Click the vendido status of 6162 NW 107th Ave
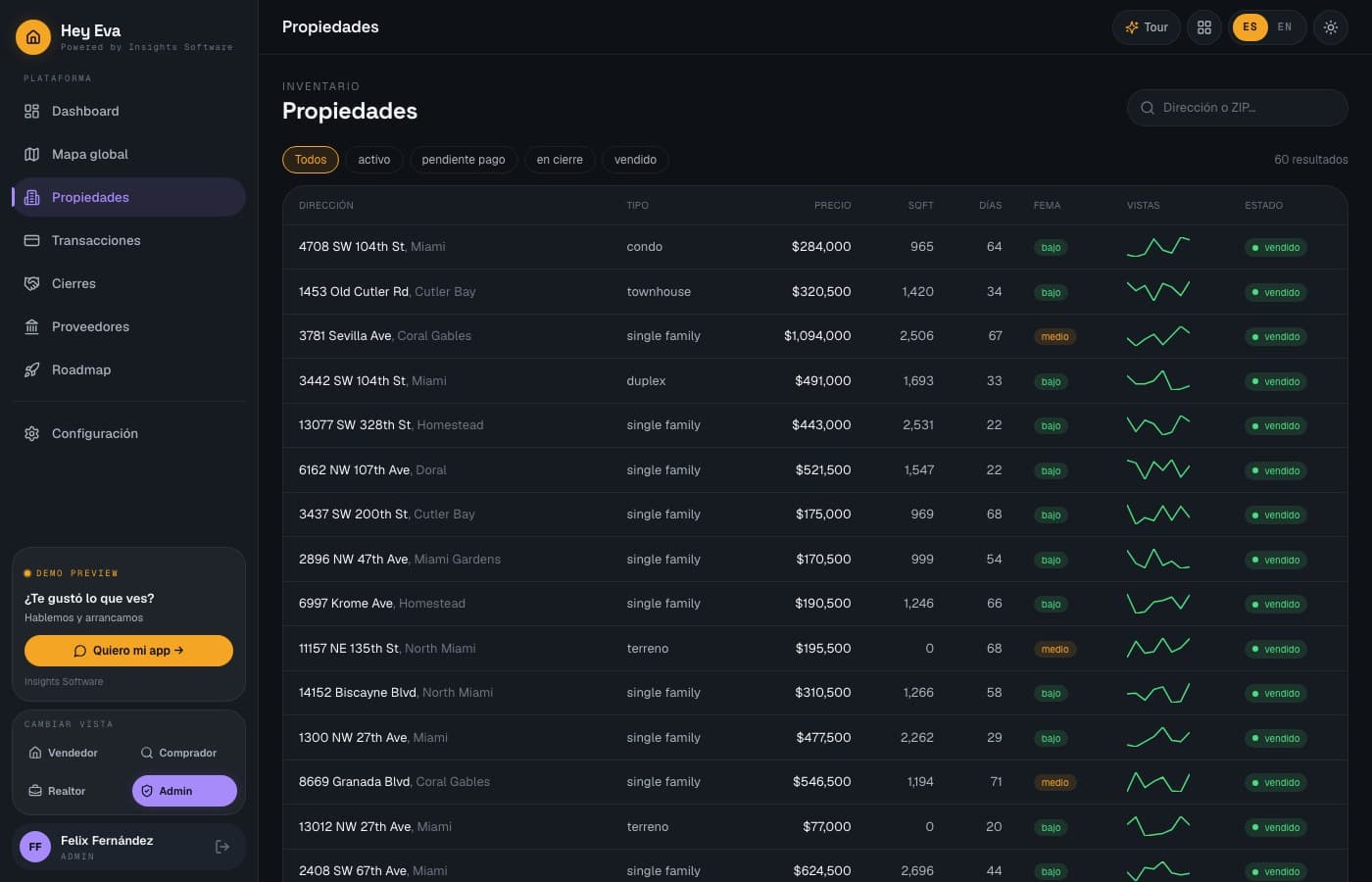This screenshot has height=882, width=1372. 1276,471
